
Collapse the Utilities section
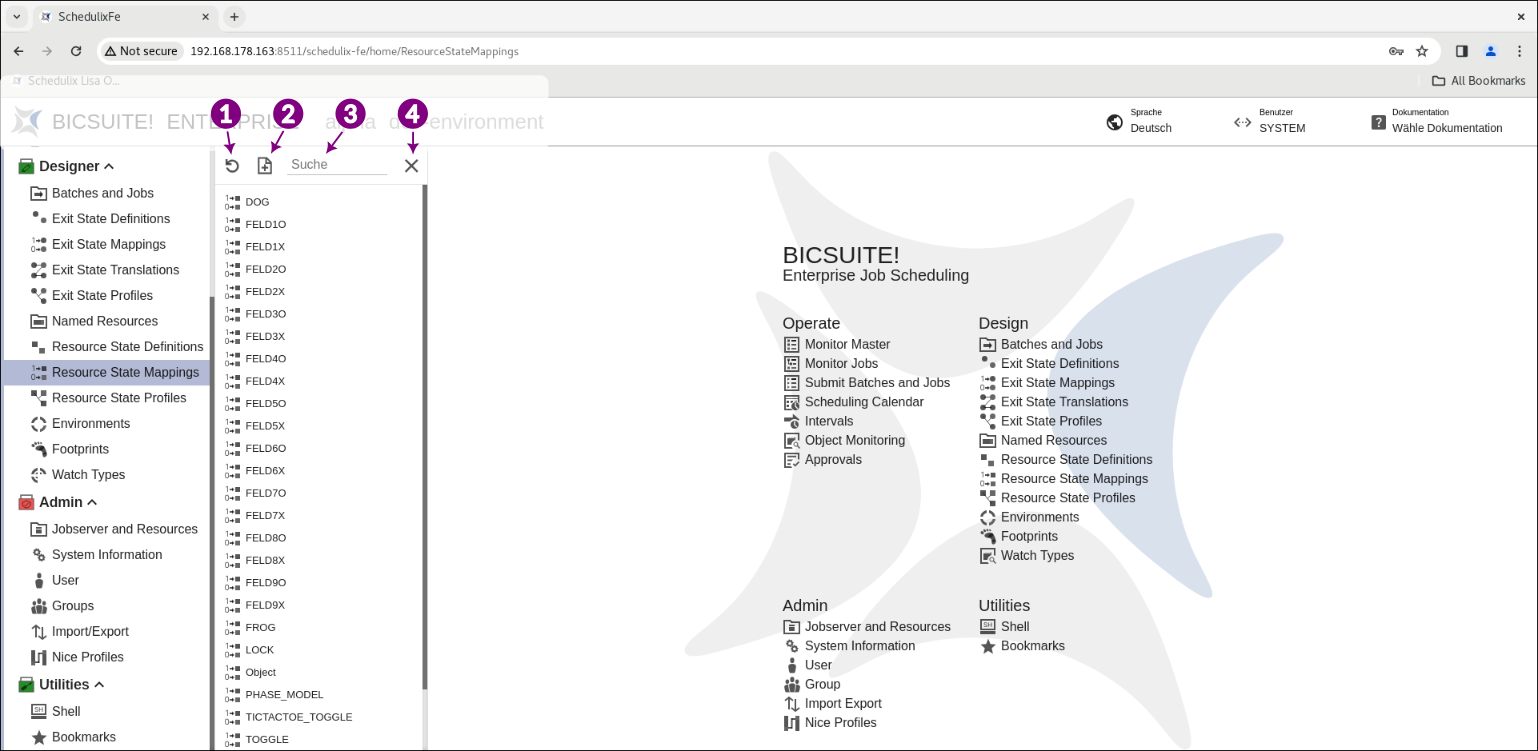[99, 685]
